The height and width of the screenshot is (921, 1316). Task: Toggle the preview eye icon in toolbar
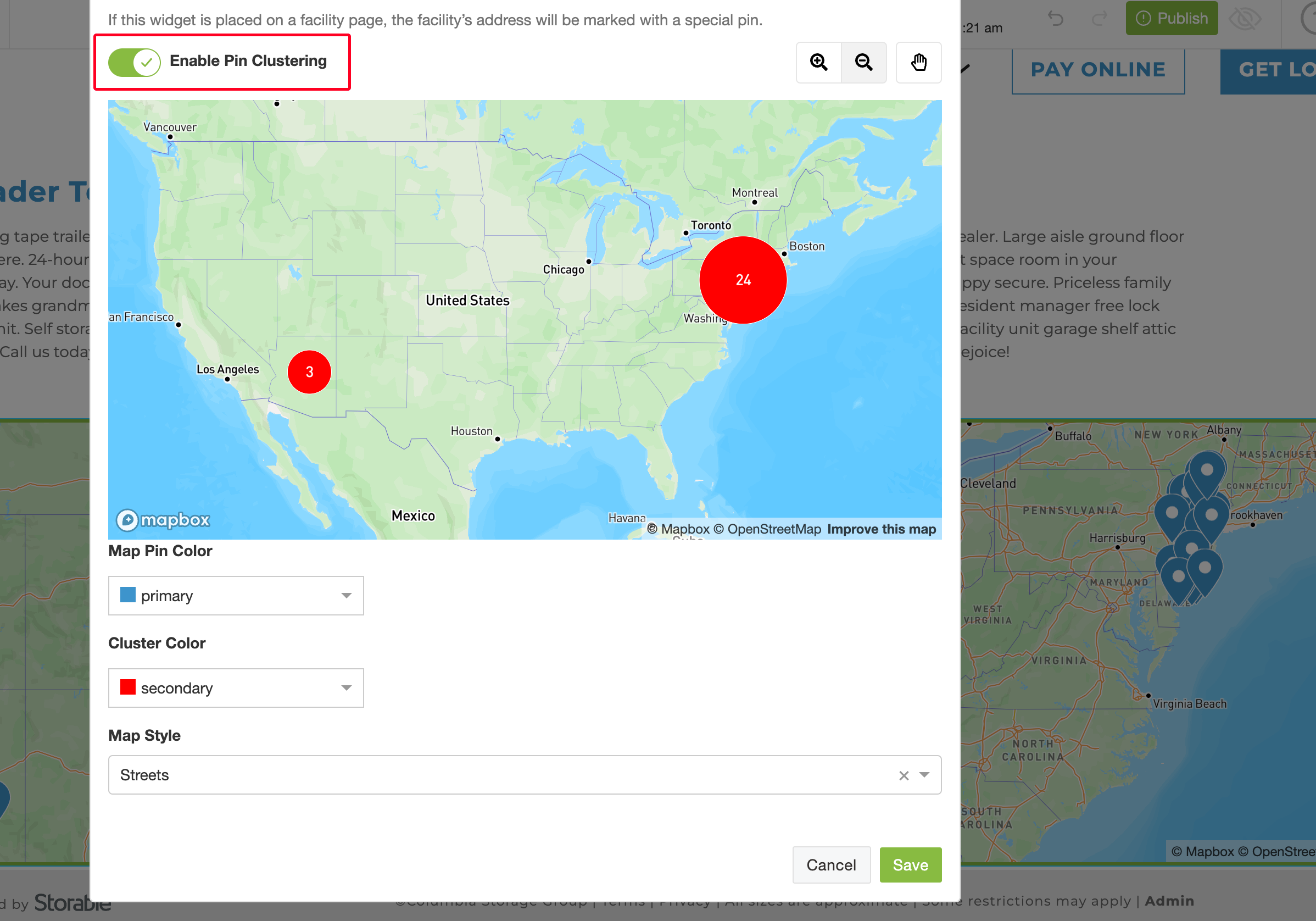1245,18
